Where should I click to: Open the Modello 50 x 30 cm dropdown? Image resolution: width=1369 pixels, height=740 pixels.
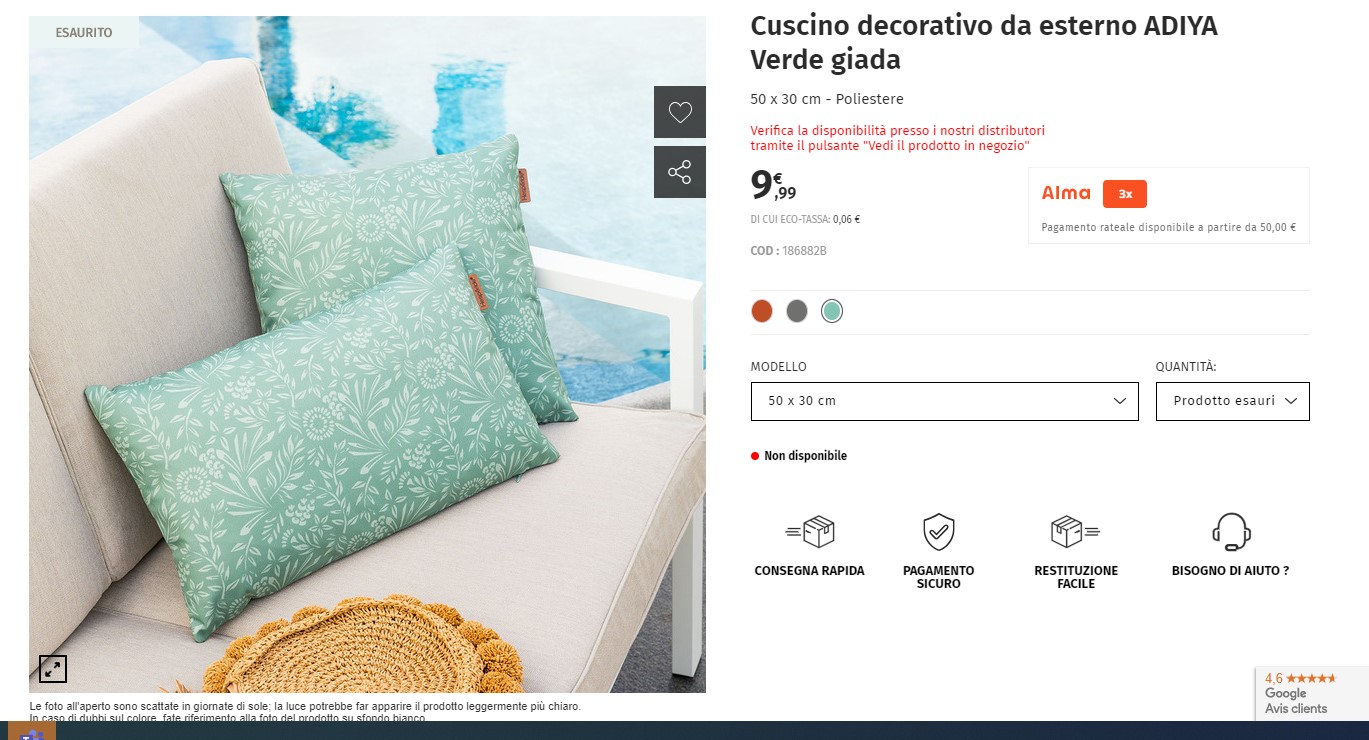click(944, 401)
